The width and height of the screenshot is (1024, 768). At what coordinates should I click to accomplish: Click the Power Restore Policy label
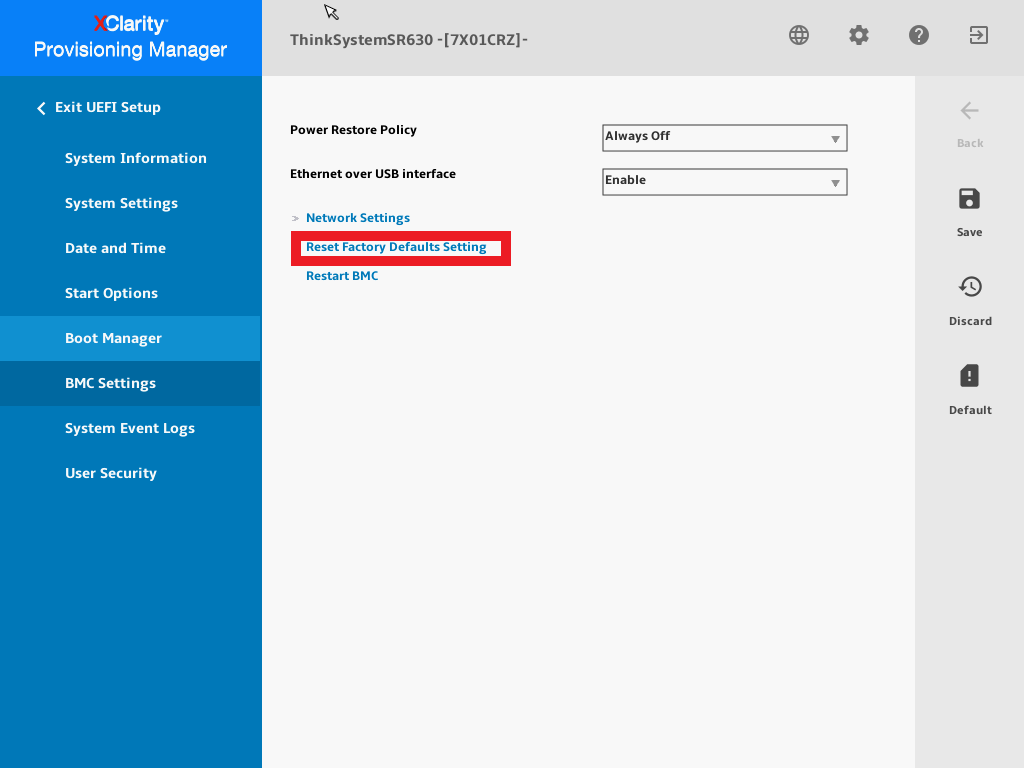click(x=353, y=130)
